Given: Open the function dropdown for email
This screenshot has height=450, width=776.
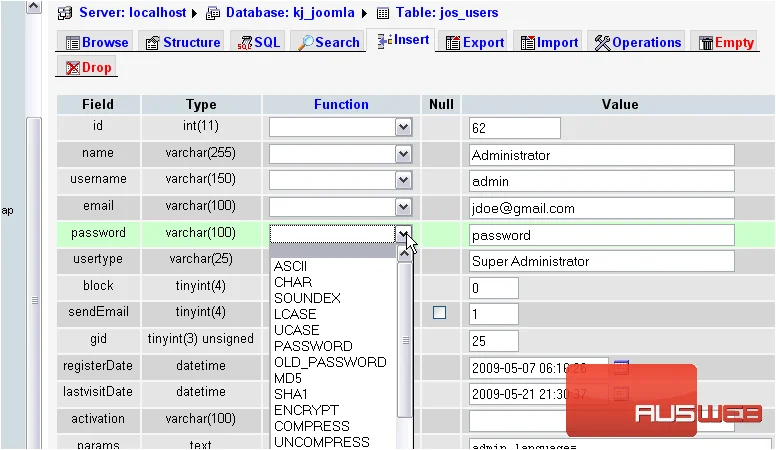Looking at the screenshot, I should [340, 207].
